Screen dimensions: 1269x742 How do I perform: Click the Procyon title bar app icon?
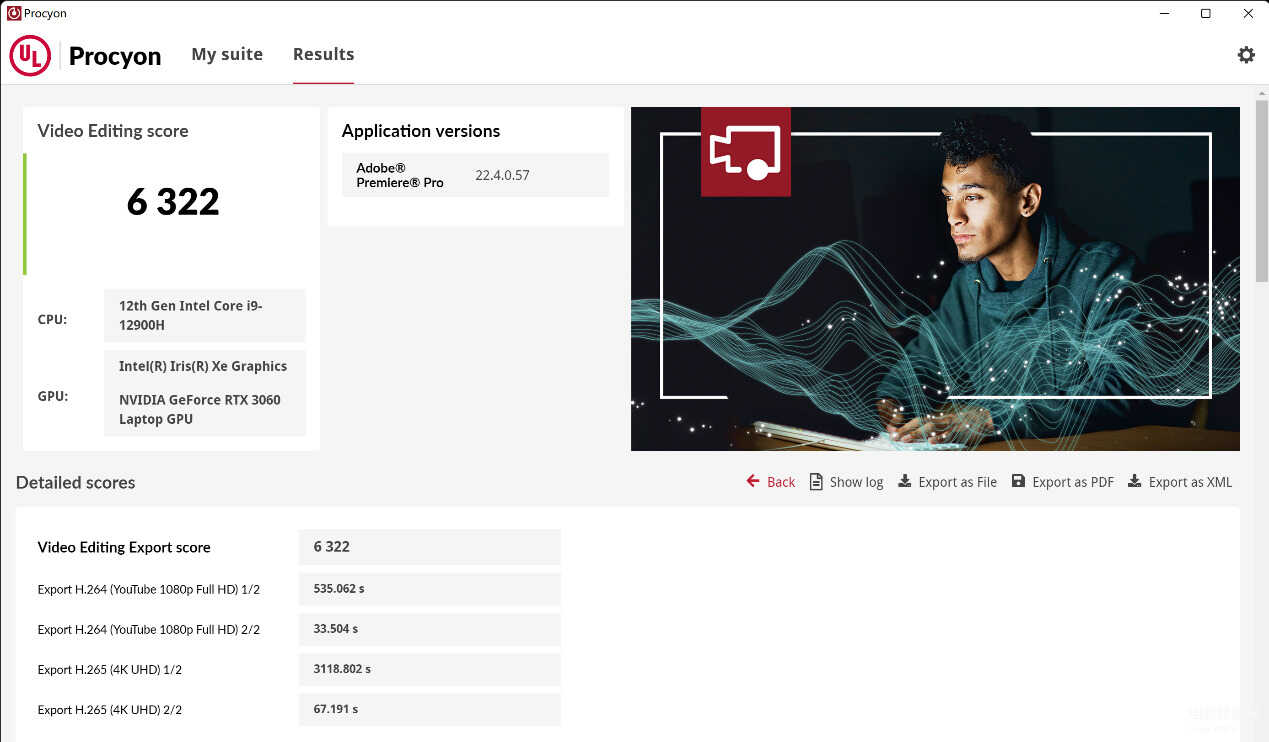coord(13,13)
